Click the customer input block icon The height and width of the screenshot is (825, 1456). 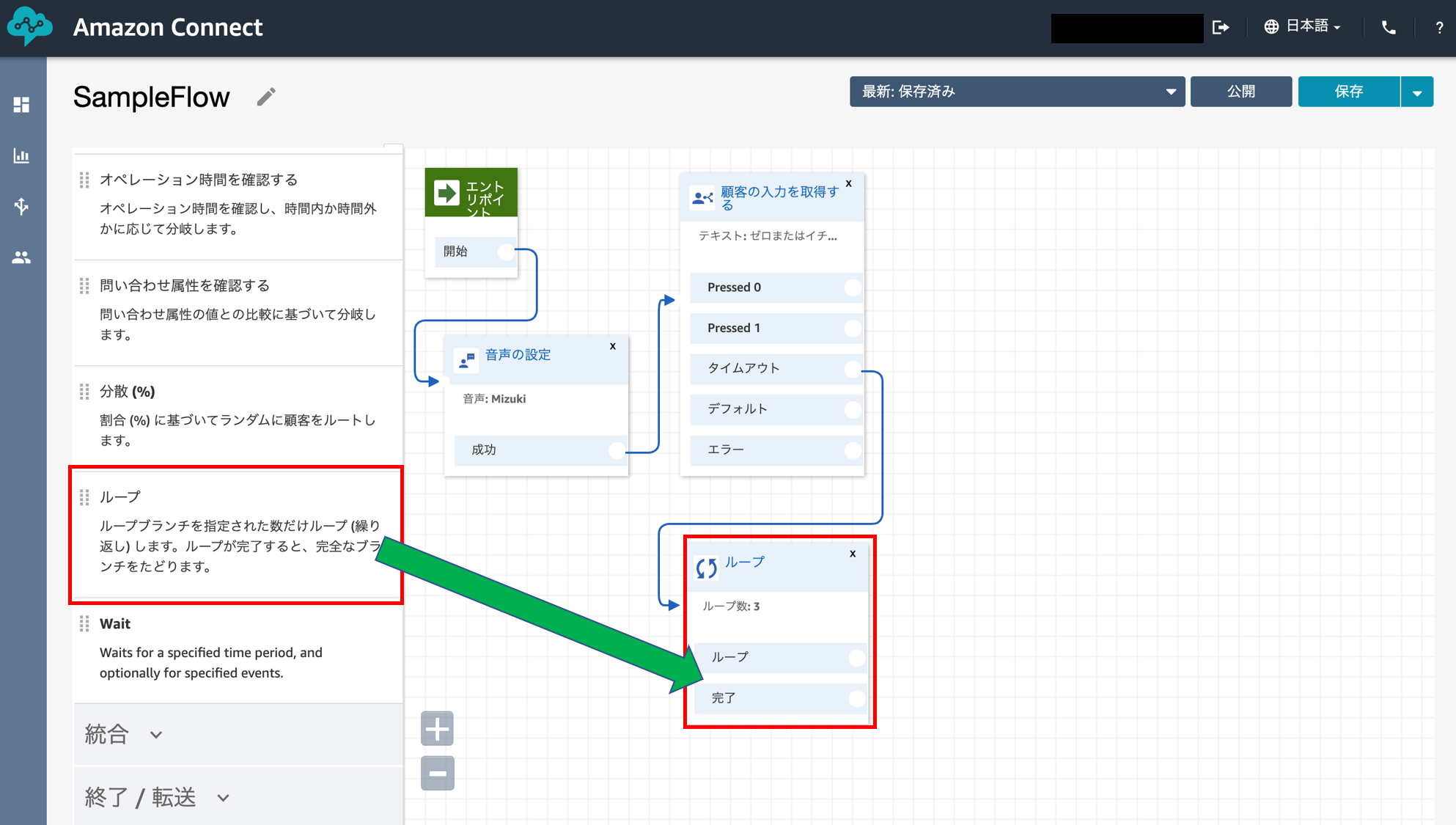point(702,198)
